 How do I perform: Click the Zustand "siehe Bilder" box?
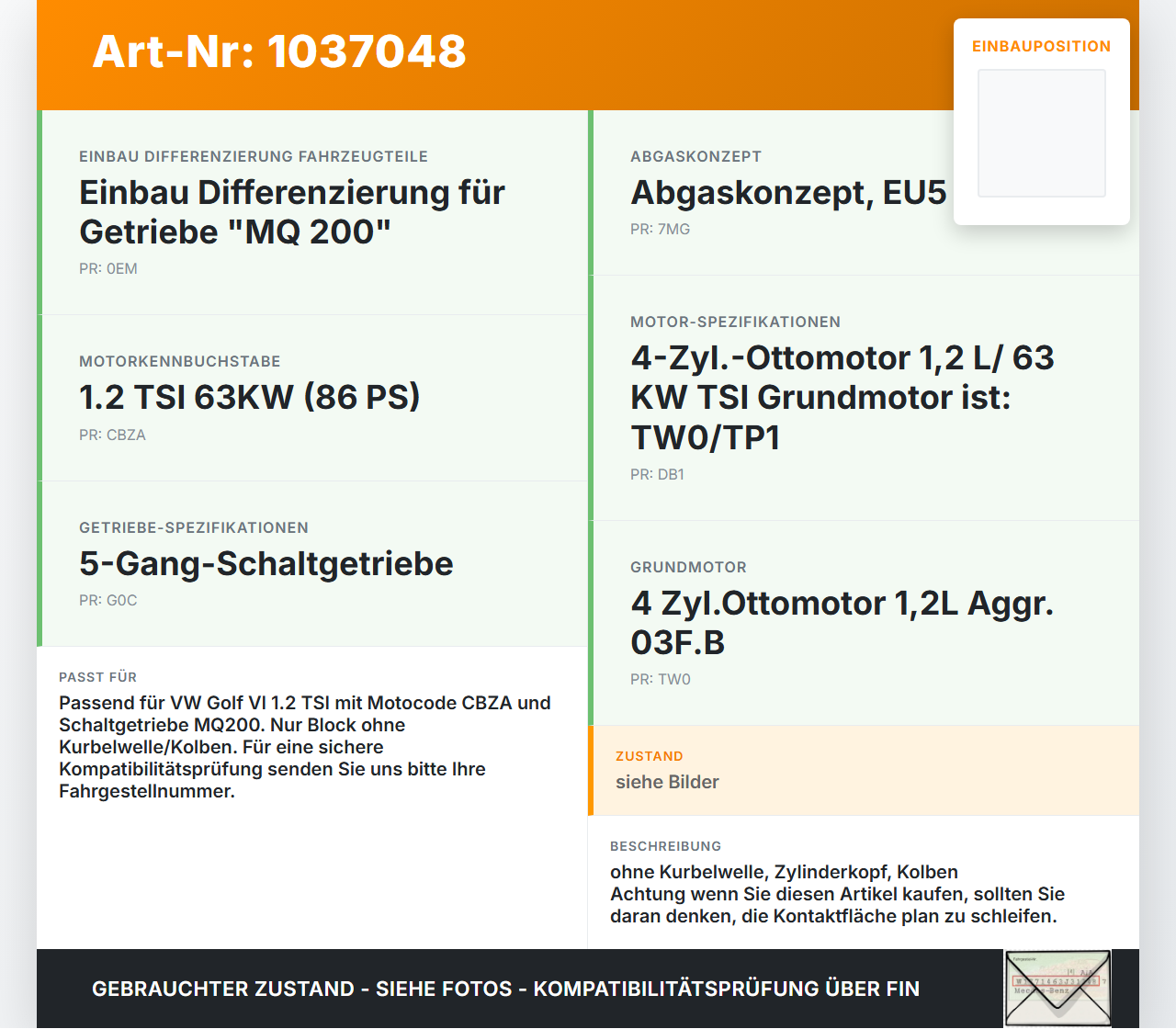tap(864, 770)
